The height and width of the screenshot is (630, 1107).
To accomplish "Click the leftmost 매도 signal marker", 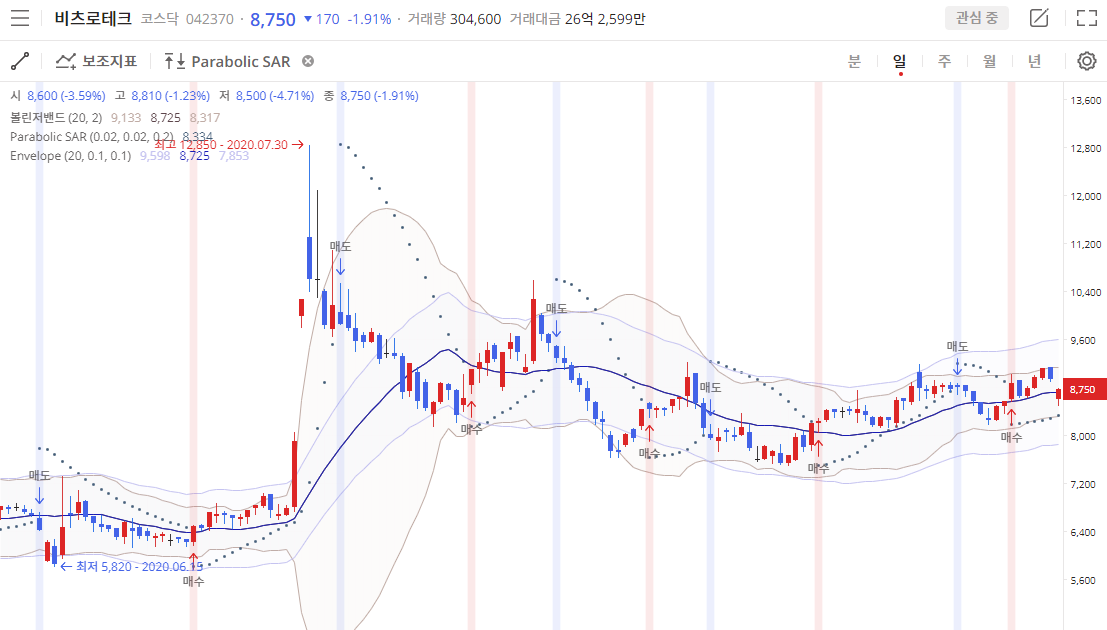I will click(40, 476).
